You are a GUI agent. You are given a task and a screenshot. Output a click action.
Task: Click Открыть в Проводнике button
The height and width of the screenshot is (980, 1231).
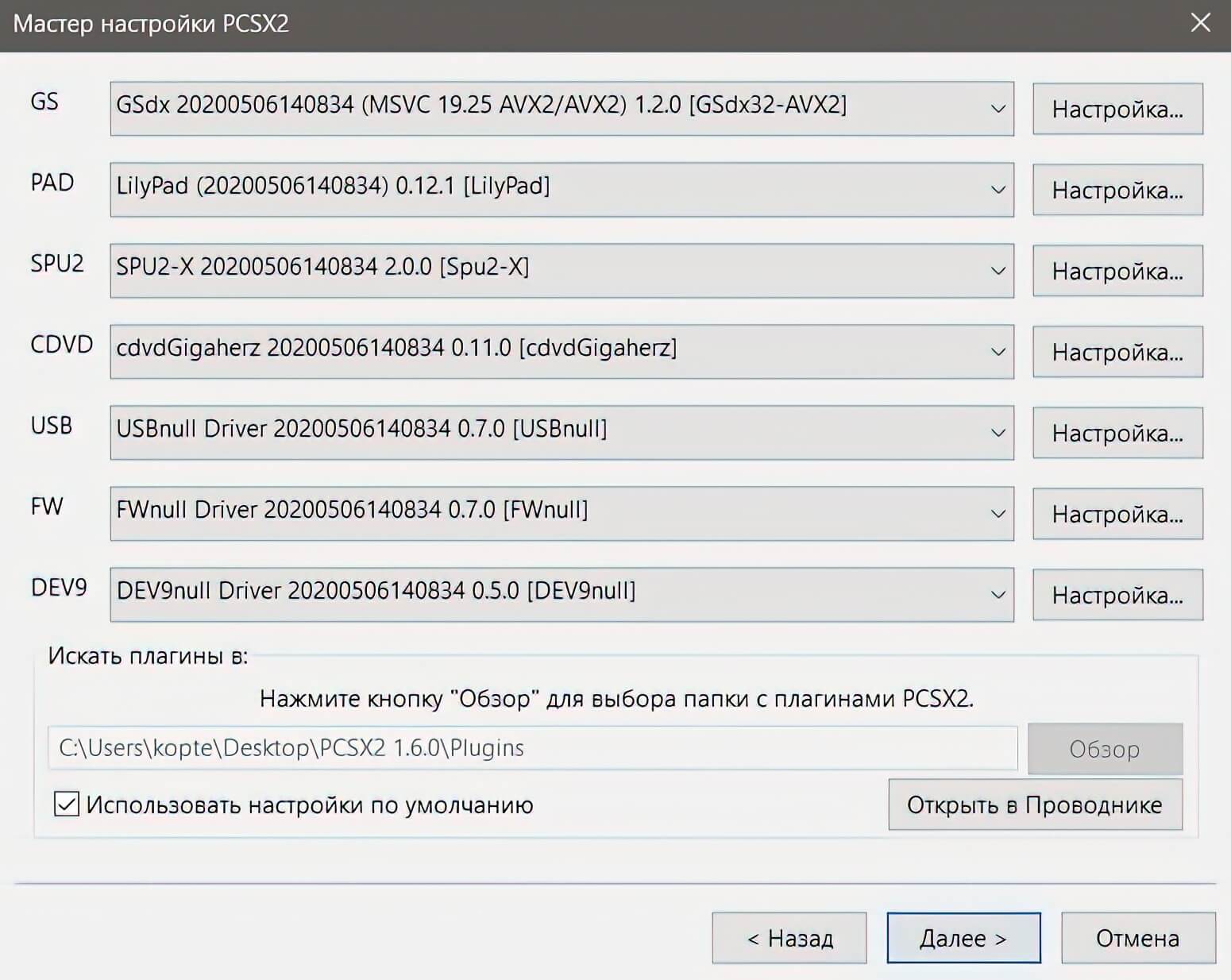click(1035, 804)
